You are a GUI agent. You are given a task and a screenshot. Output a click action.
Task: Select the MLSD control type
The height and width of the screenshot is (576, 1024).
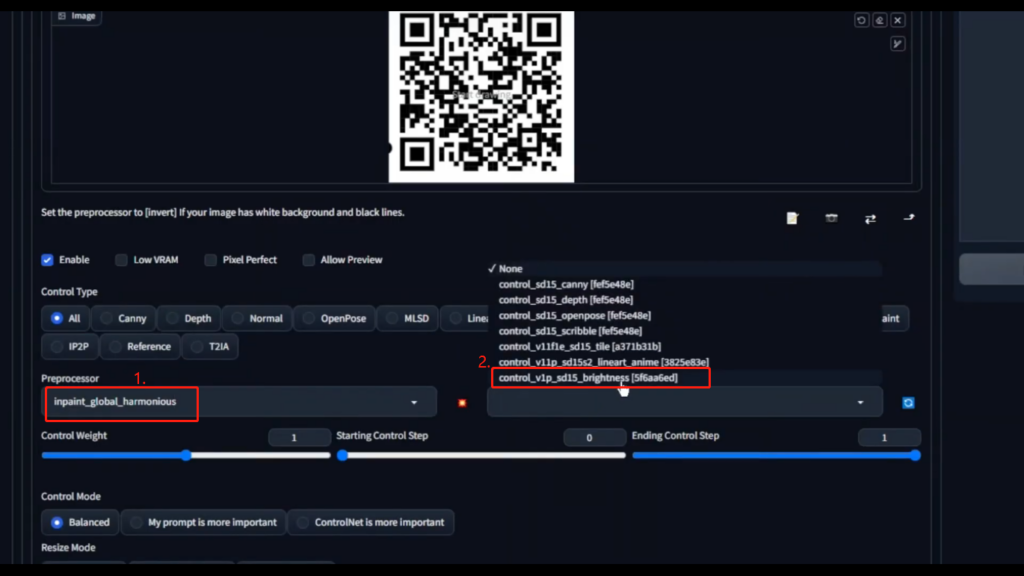coord(408,319)
